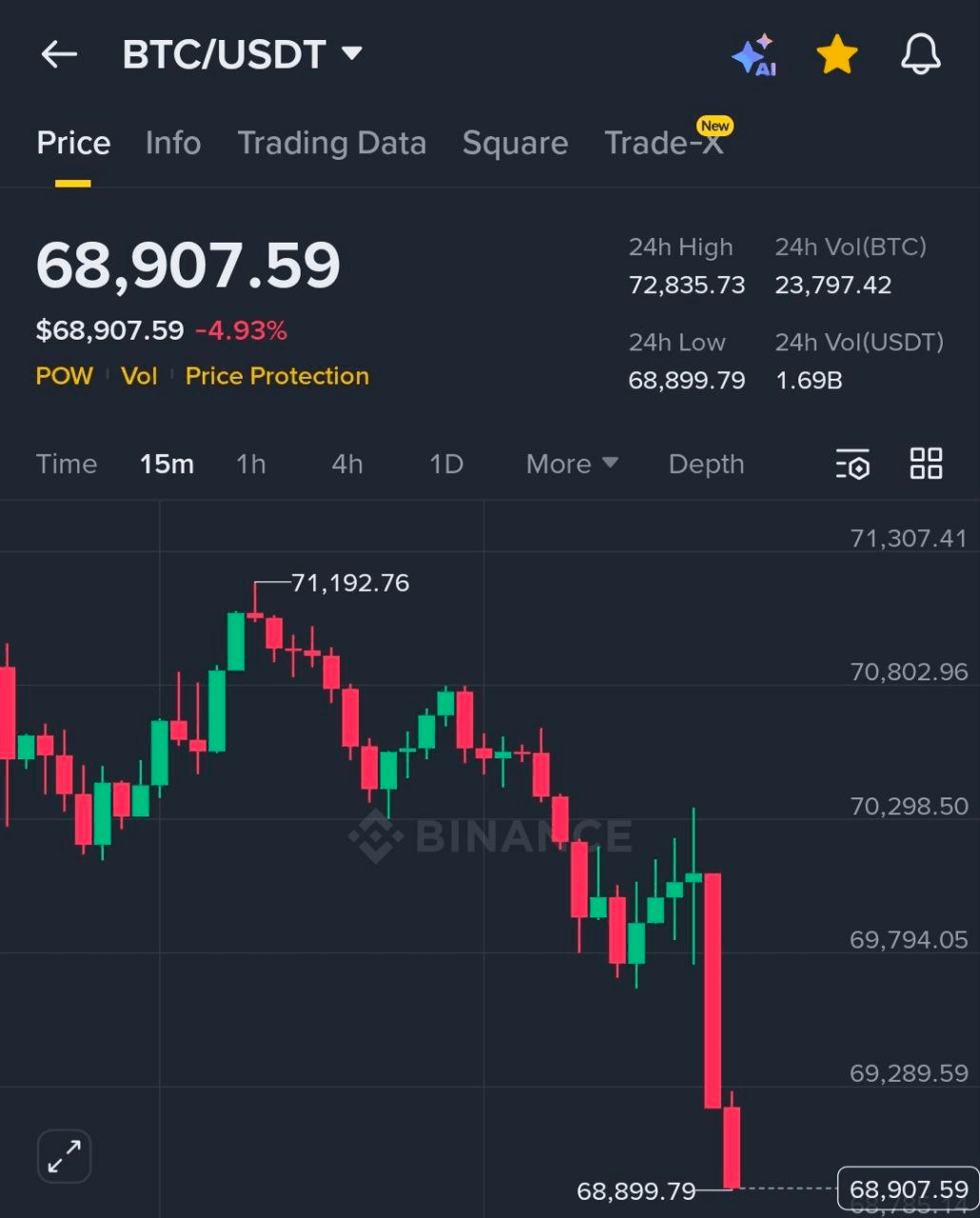980x1218 pixels.
Task: Open the chart grid layout icon
Action: point(926,463)
